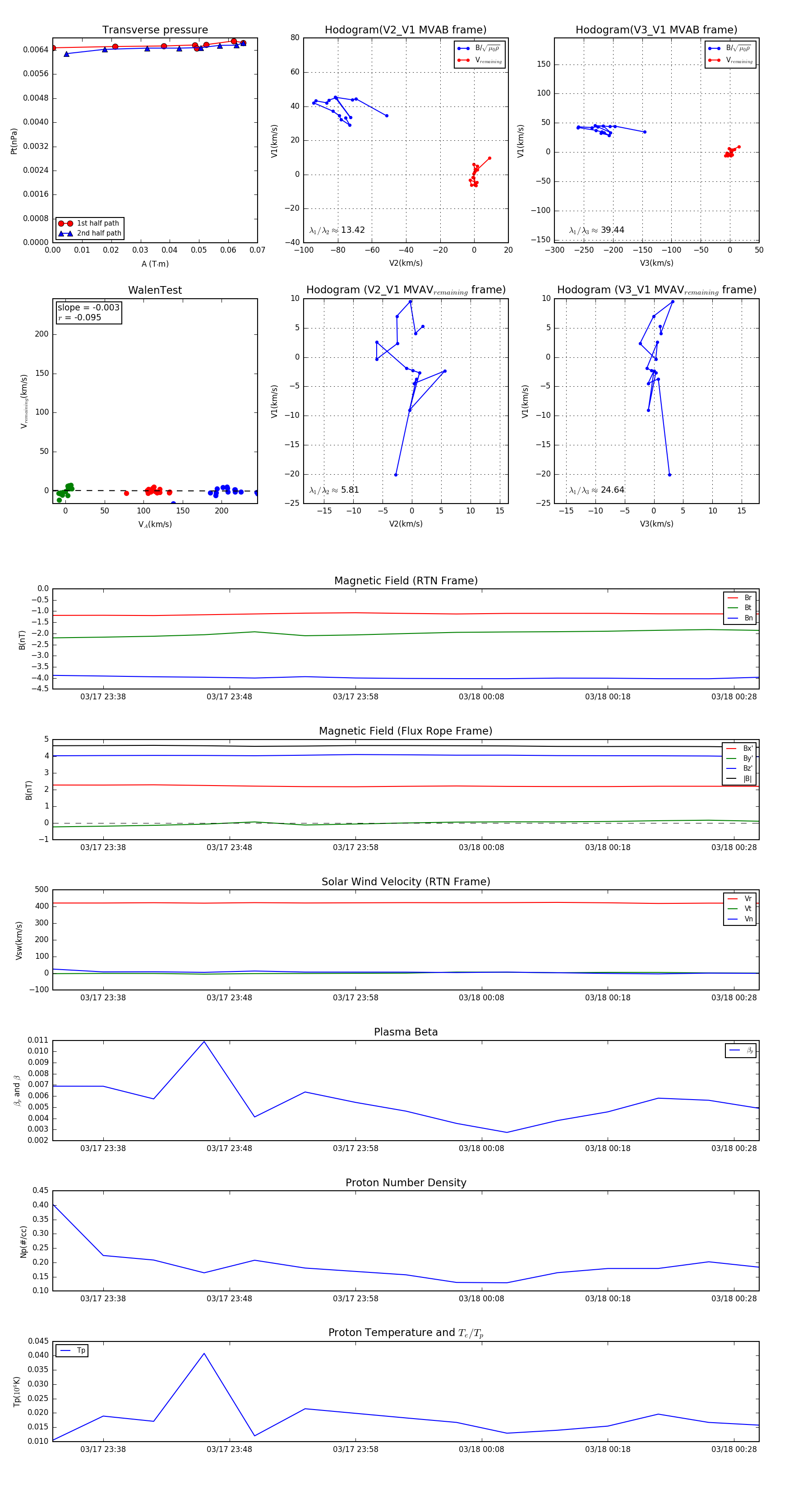This screenshot has width=812, height=1489.
Task: Click 'Solar Wind Velocity (RTN Frame)' title
Action: (x=406, y=882)
